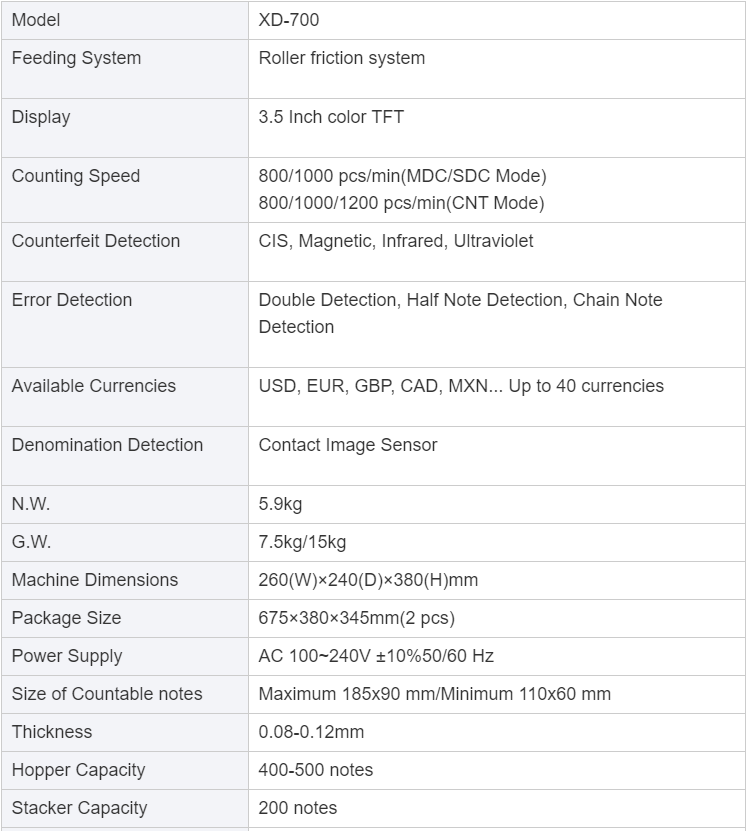Click the Error Detection row label

72,300
